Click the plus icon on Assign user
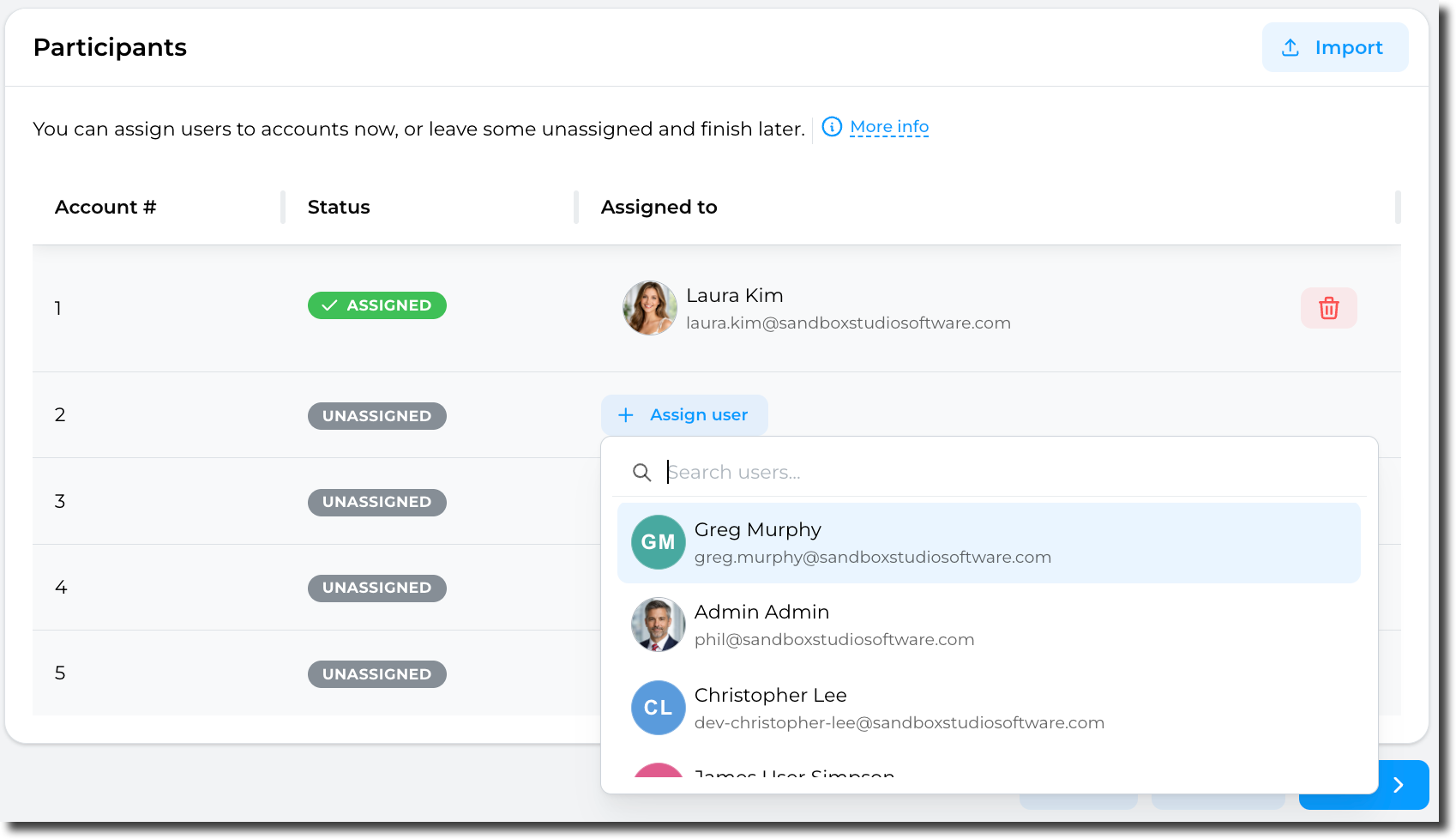This screenshot has width=1456, height=839. click(x=626, y=415)
